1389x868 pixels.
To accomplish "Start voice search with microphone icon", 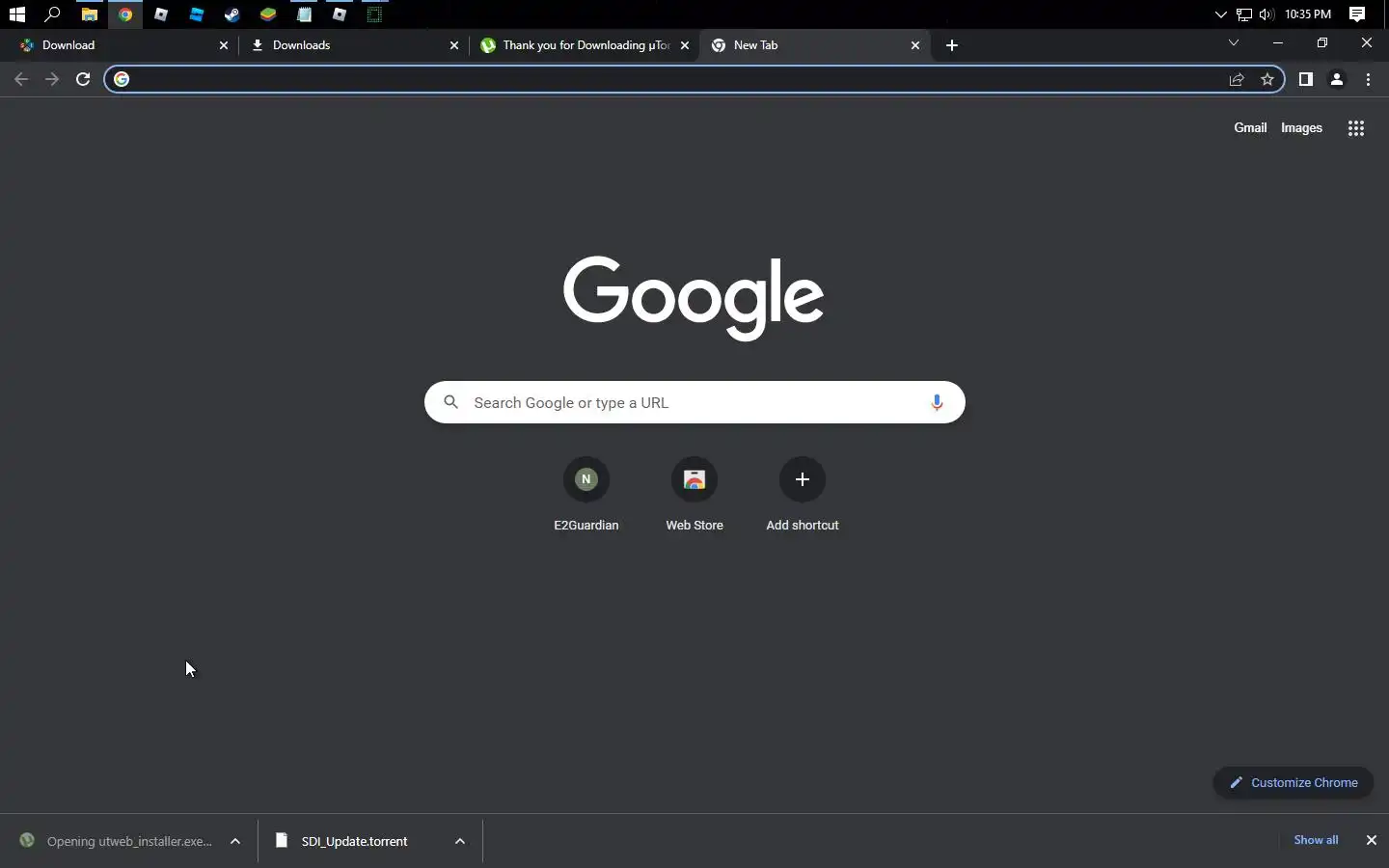I will click(x=936, y=402).
